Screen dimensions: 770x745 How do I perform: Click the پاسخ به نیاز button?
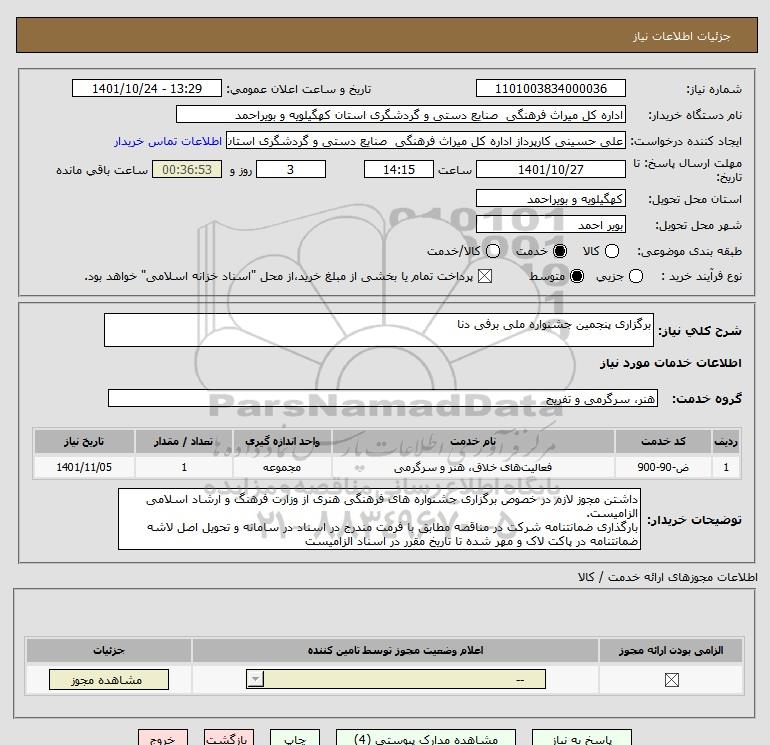(x=581, y=738)
